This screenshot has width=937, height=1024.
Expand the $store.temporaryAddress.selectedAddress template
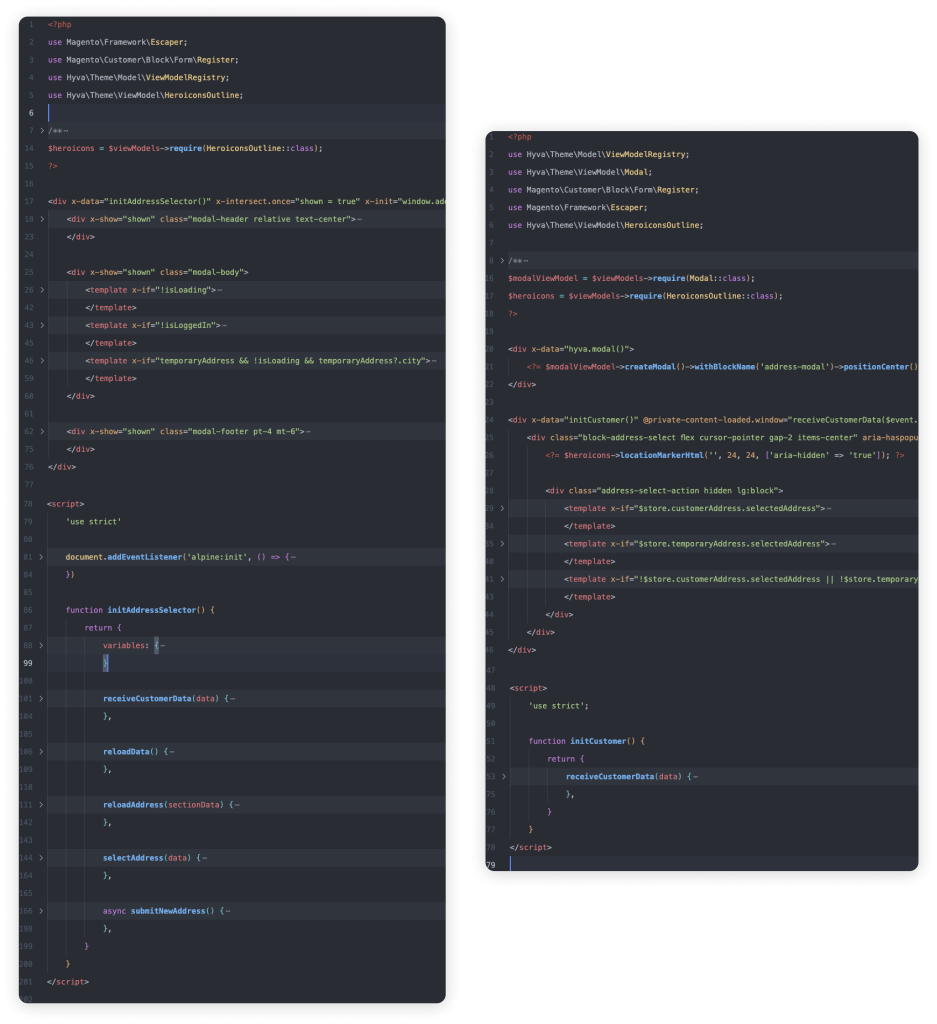tap(502, 543)
